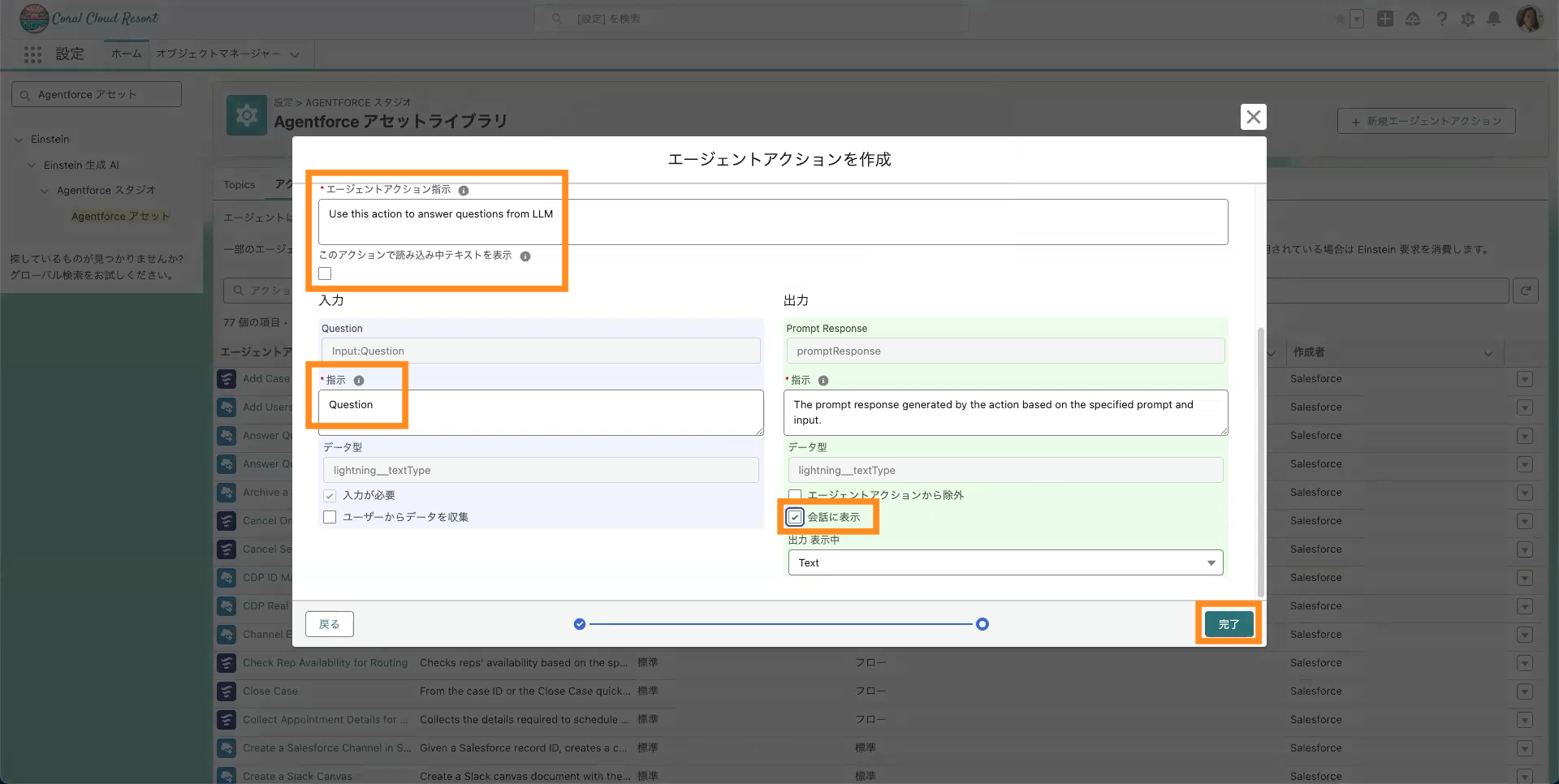
Task: Collapse the Einstein 生成 AI tree node
Action: point(32,166)
